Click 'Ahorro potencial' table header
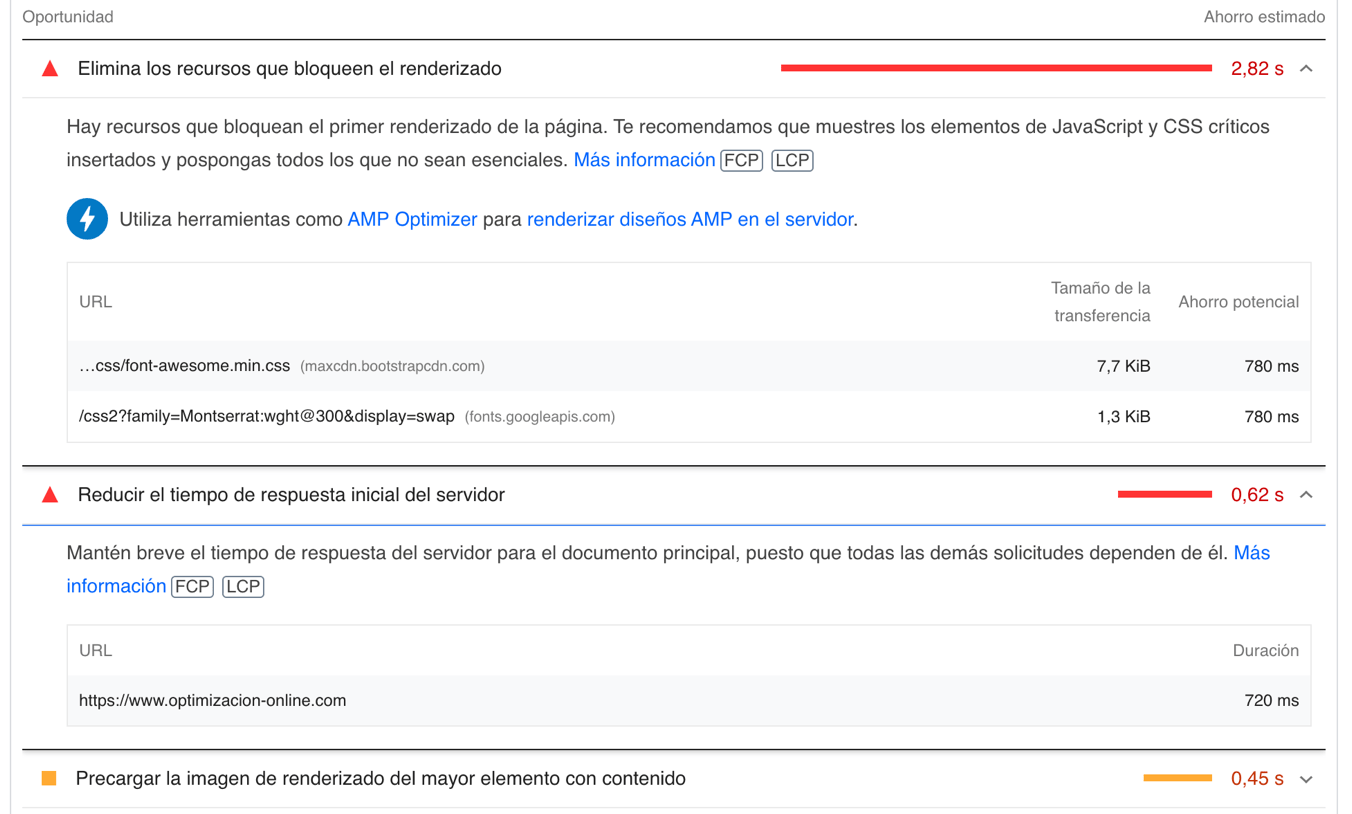 (1238, 302)
